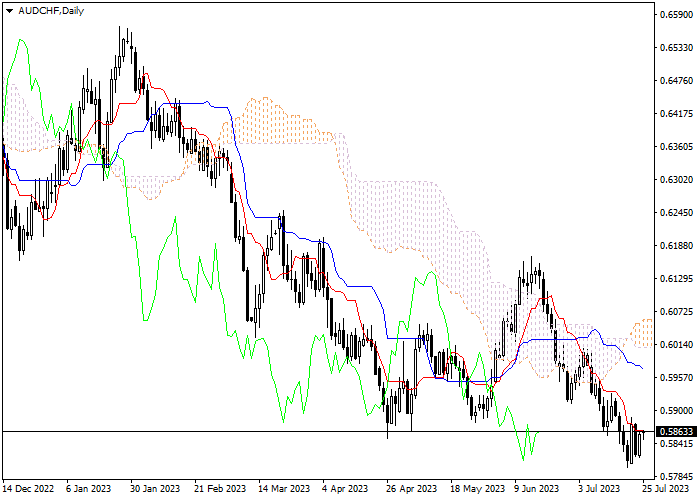Click the 6 Jan 2023 date label
The width and height of the screenshot is (700, 500).
[88, 489]
